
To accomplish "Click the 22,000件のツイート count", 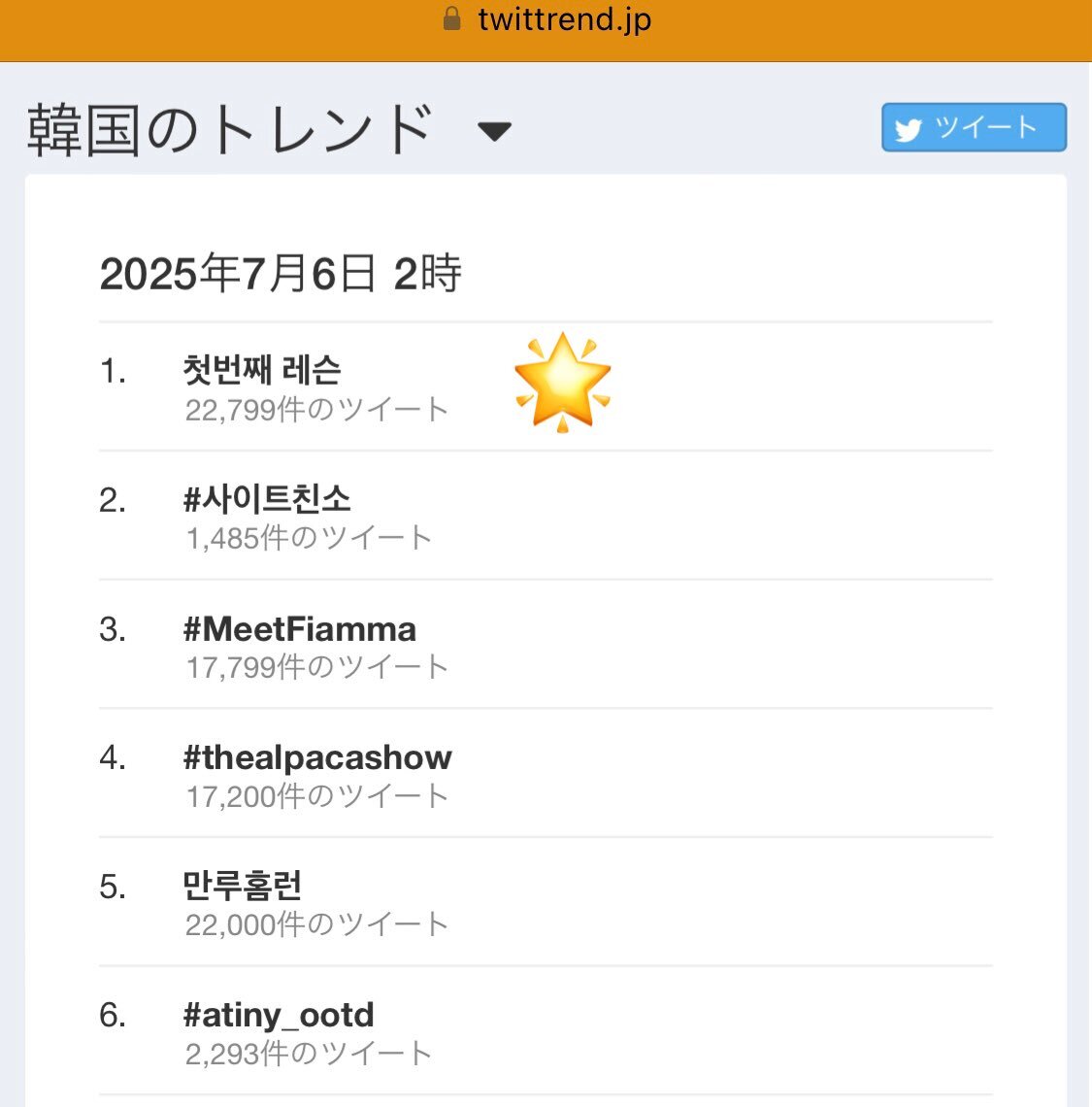I will click(x=316, y=924).
